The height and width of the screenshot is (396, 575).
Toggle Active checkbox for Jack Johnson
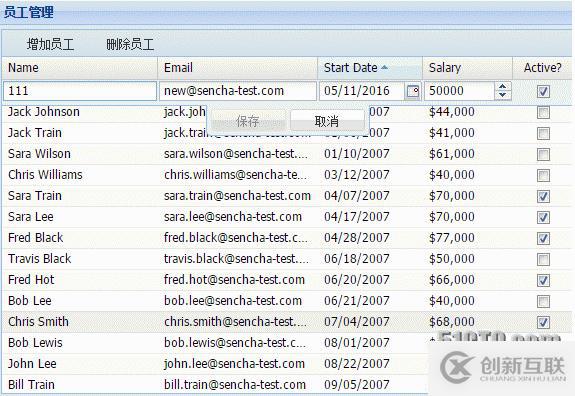pyautogui.click(x=543, y=112)
